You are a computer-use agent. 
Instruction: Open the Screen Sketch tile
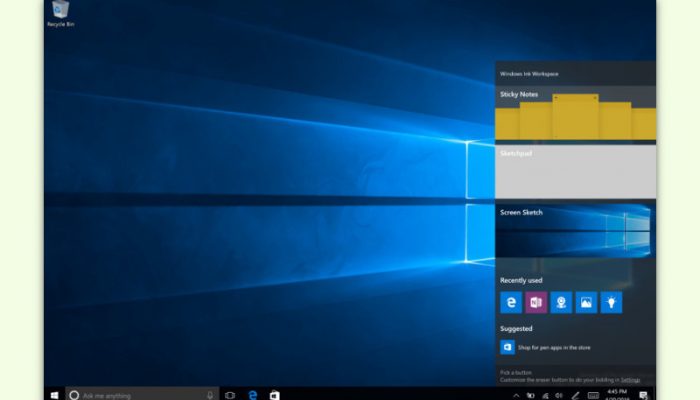[x=575, y=231]
